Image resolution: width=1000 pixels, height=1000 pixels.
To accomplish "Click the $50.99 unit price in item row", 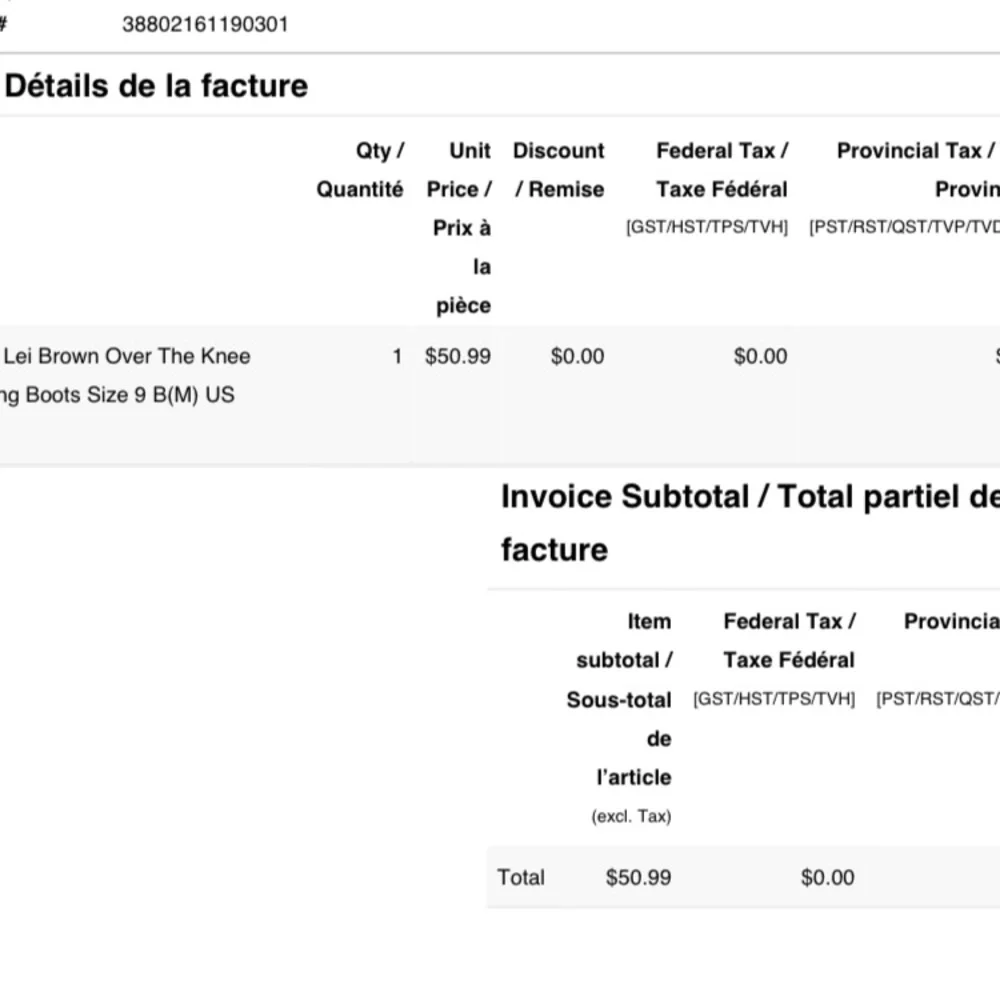I will pos(458,356).
